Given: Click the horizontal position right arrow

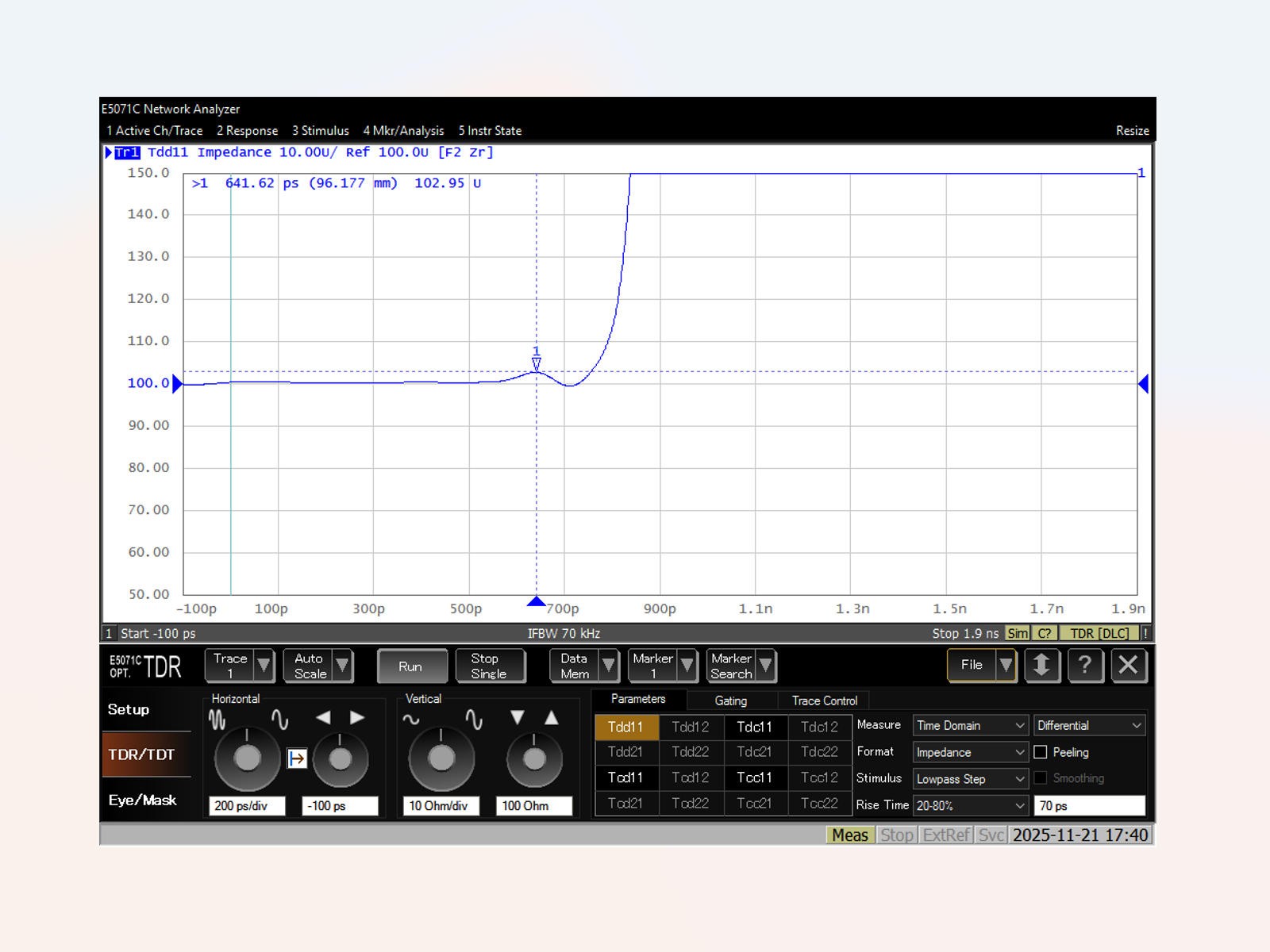Looking at the screenshot, I should click(x=357, y=717).
